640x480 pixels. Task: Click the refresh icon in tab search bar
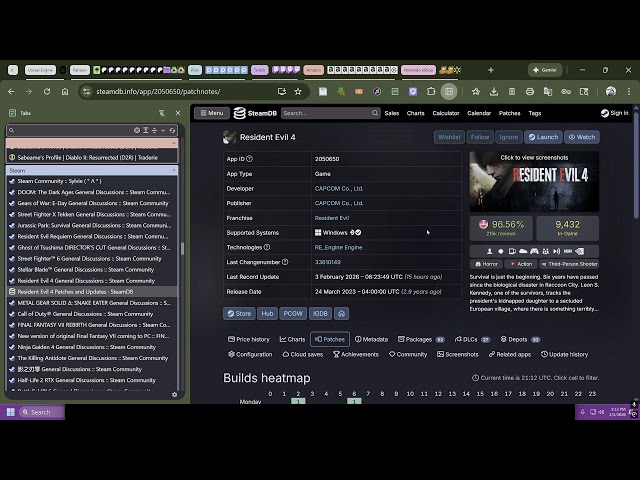click(172, 130)
